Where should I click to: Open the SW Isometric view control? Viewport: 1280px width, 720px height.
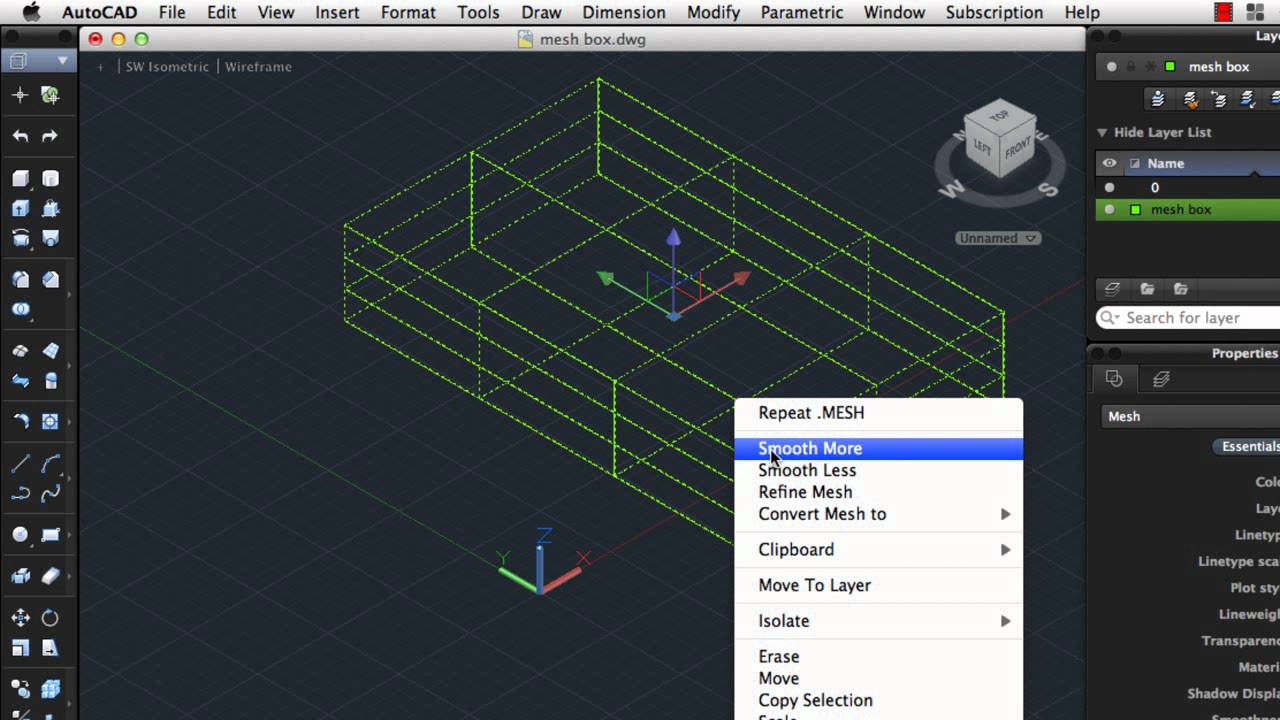coord(167,67)
